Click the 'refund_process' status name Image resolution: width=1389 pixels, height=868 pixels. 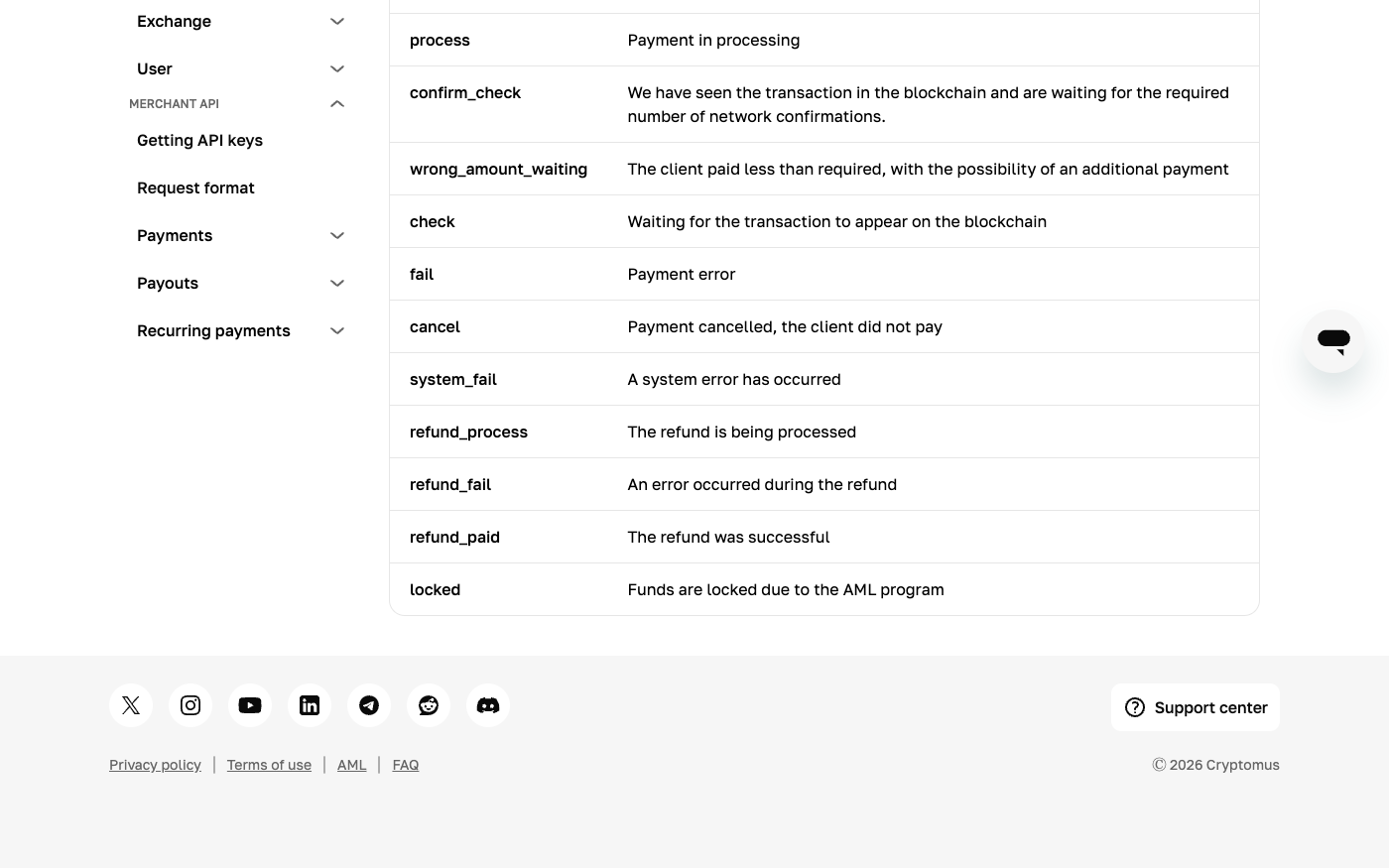[x=468, y=432]
